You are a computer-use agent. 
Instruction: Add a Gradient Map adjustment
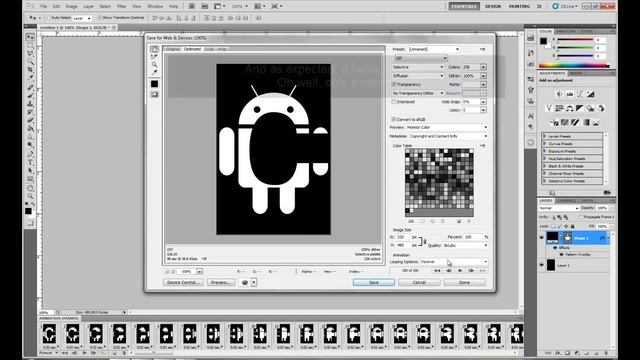(586, 122)
